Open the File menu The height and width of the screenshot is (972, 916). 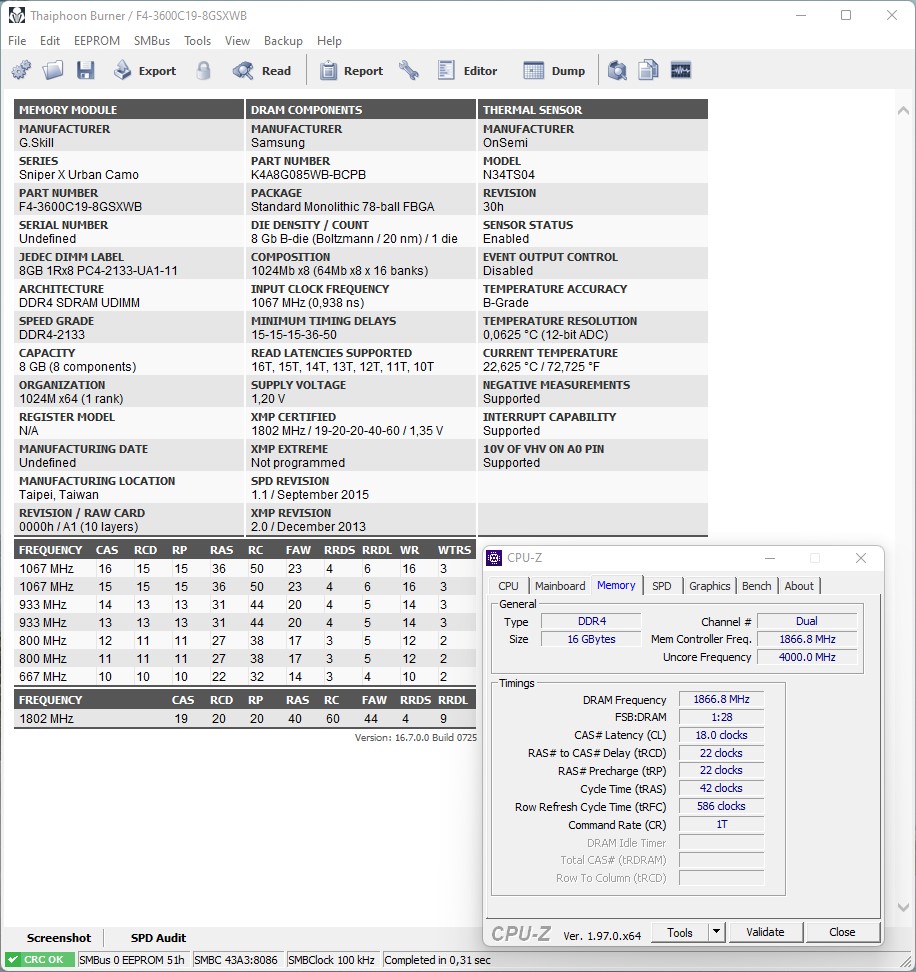tap(17, 41)
